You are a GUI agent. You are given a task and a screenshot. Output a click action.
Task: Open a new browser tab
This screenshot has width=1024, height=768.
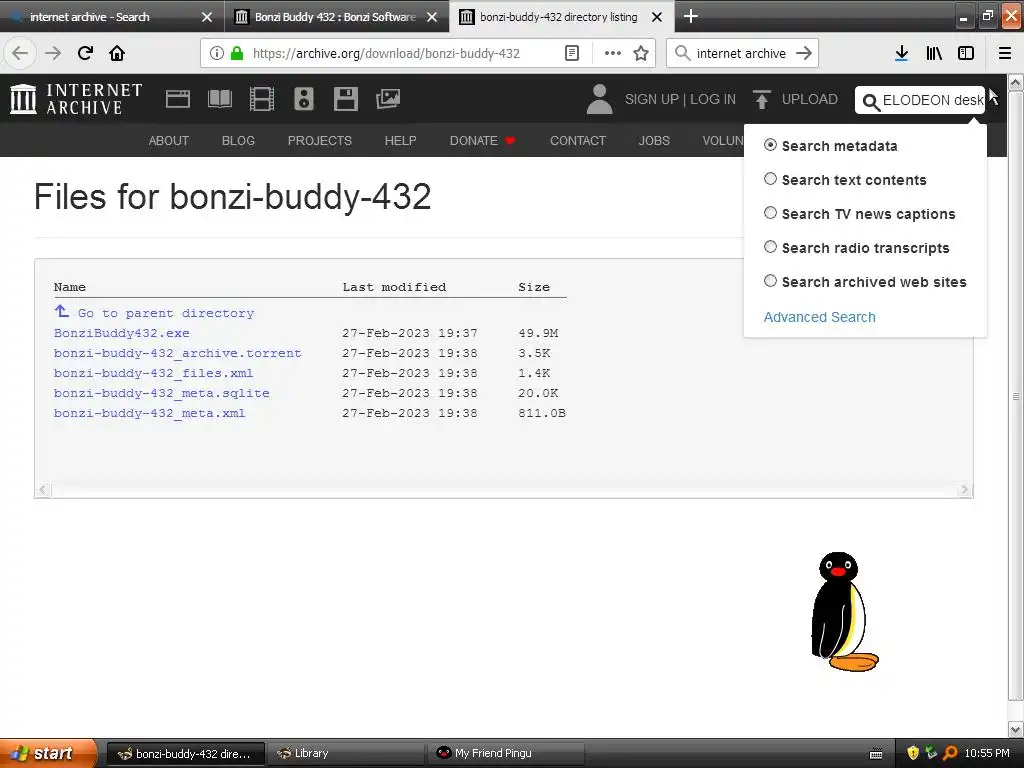coord(690,16)
